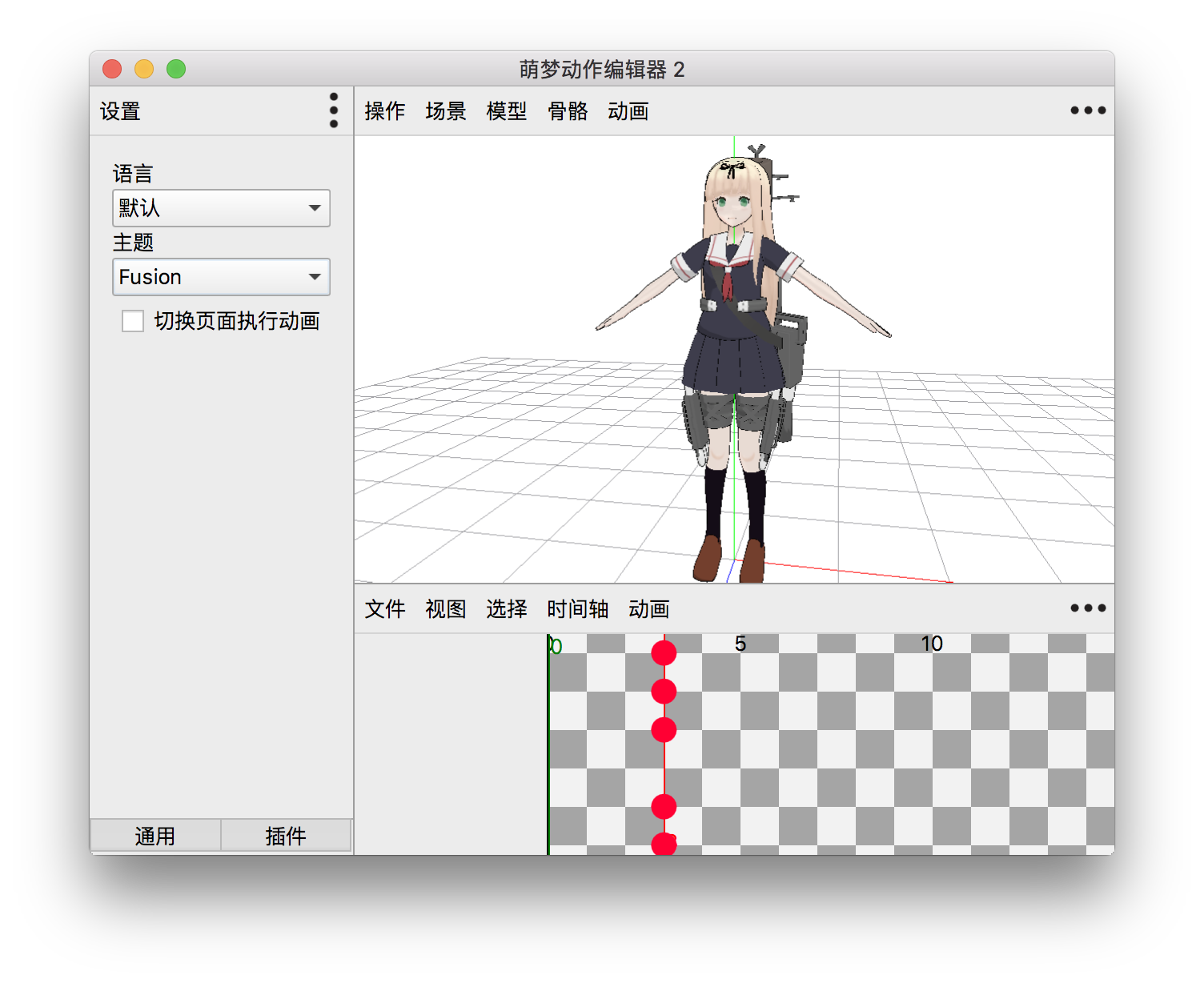Select the third red keyframe from top
The height and width of the screenshot is (983, 1204).
(x=664, y=730)
